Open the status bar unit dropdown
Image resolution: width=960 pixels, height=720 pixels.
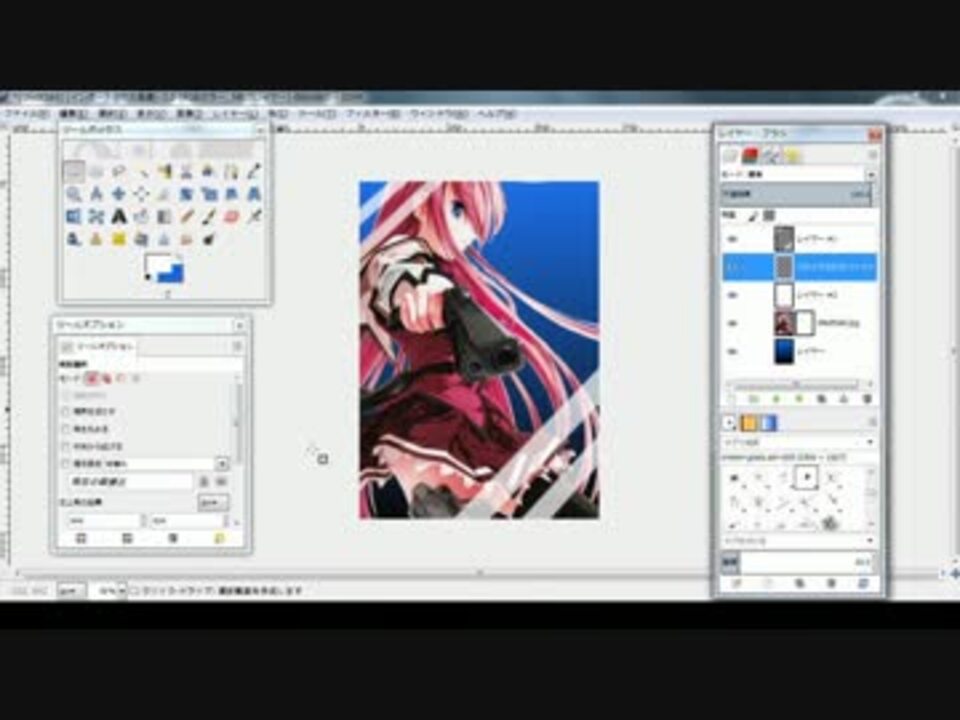click(x=71, y=591)
